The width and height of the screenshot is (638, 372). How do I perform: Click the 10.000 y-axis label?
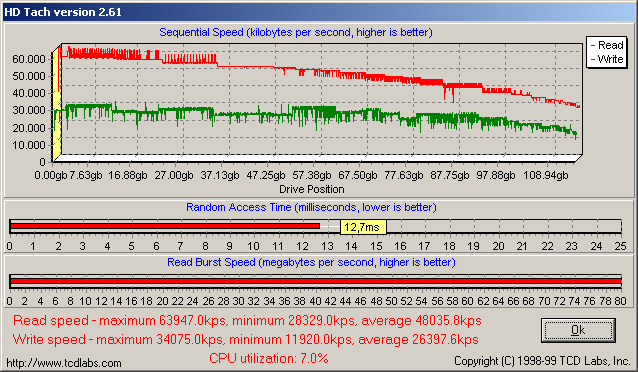click(x=28, y=145)
